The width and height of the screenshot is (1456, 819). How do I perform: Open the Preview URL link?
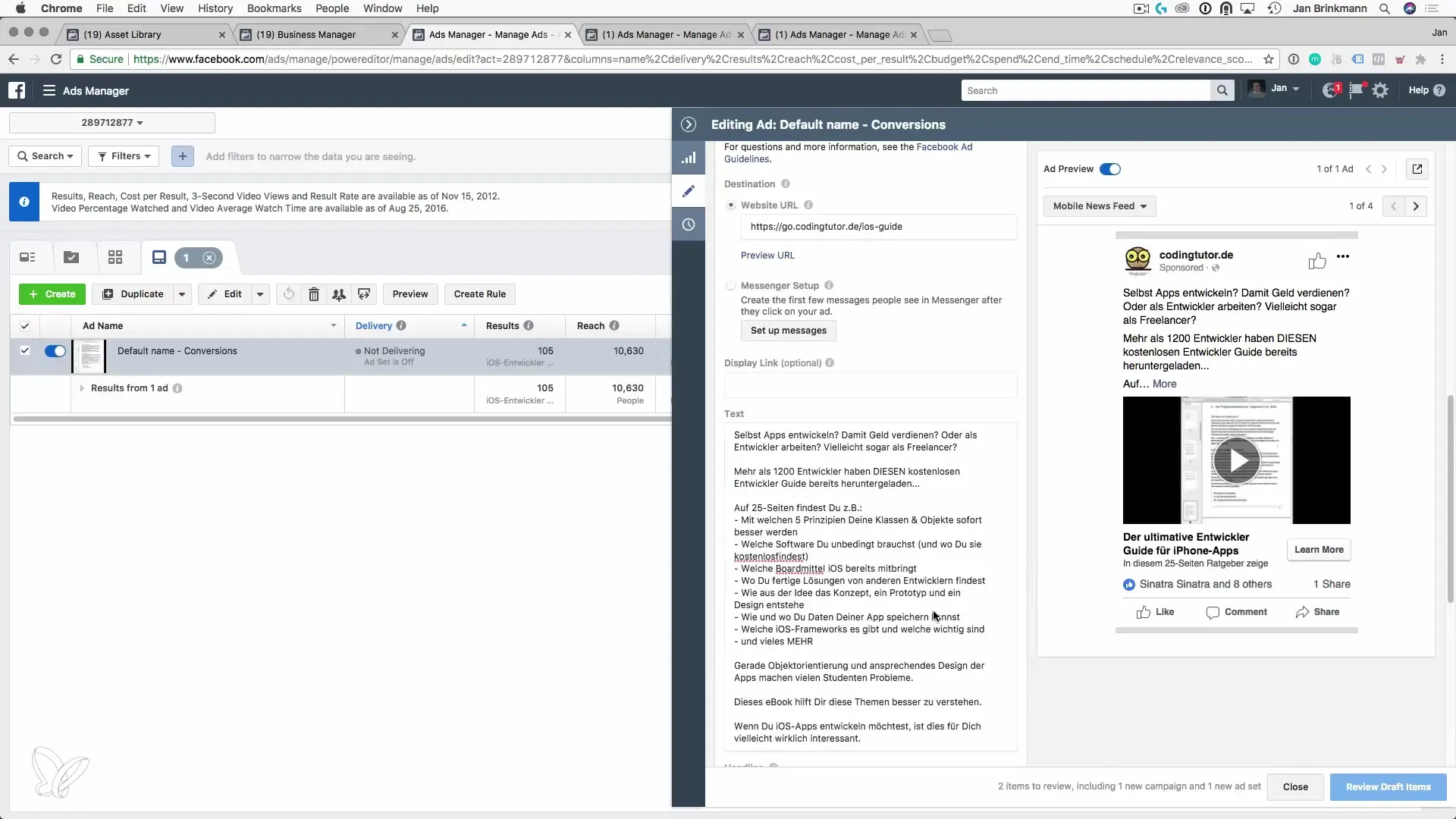click(x=767, y=256)
